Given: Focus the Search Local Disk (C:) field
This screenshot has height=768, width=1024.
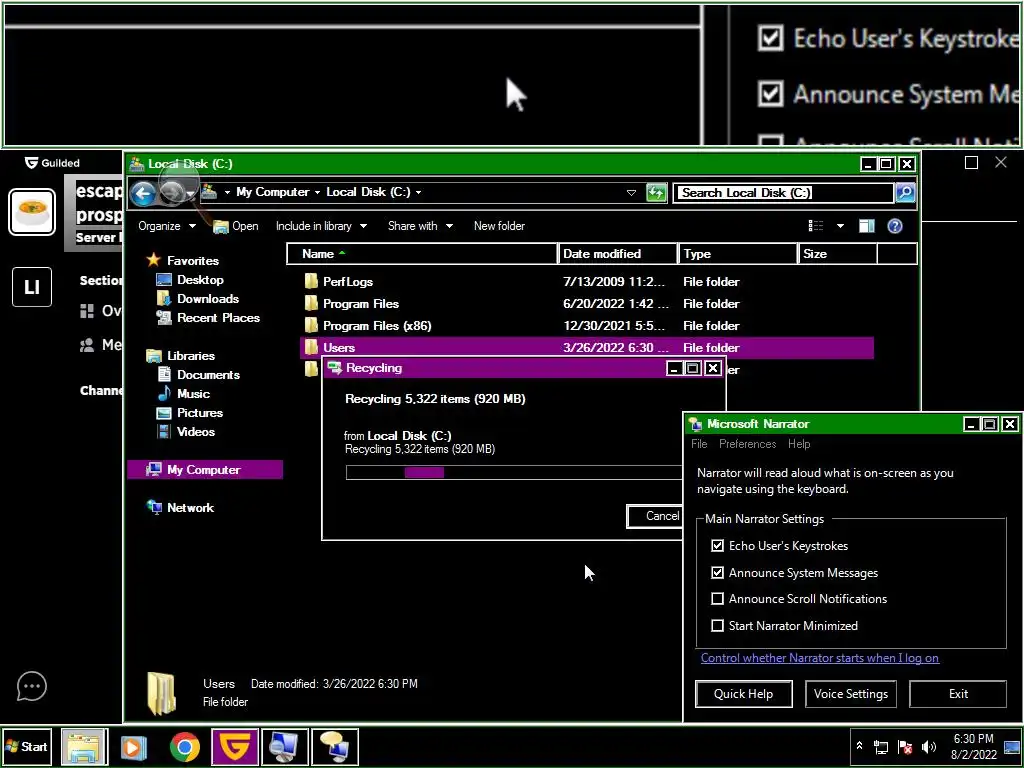Looking at the screenshot, I should coord(782,193).
